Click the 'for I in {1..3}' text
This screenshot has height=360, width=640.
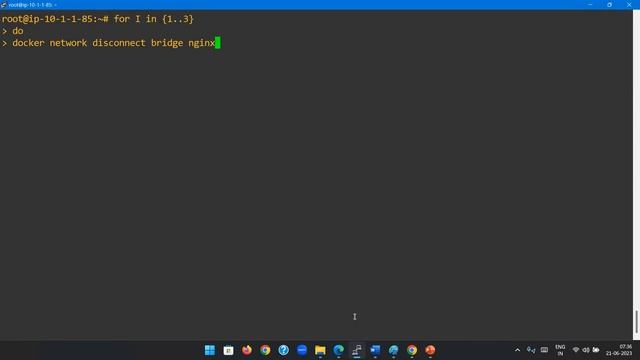click(x=153, y=19)
